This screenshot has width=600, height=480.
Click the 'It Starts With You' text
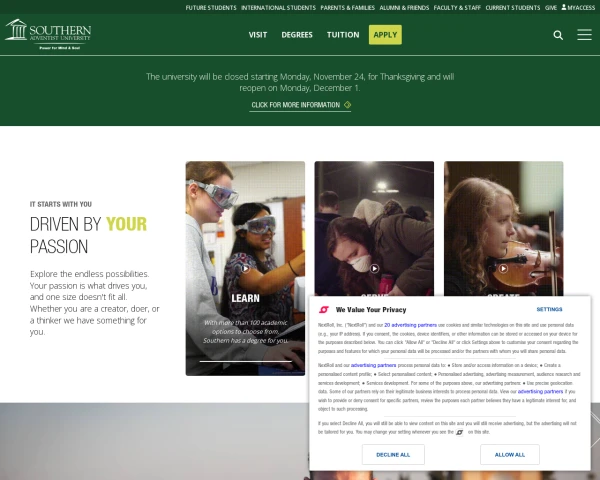[x=60, y=204]
